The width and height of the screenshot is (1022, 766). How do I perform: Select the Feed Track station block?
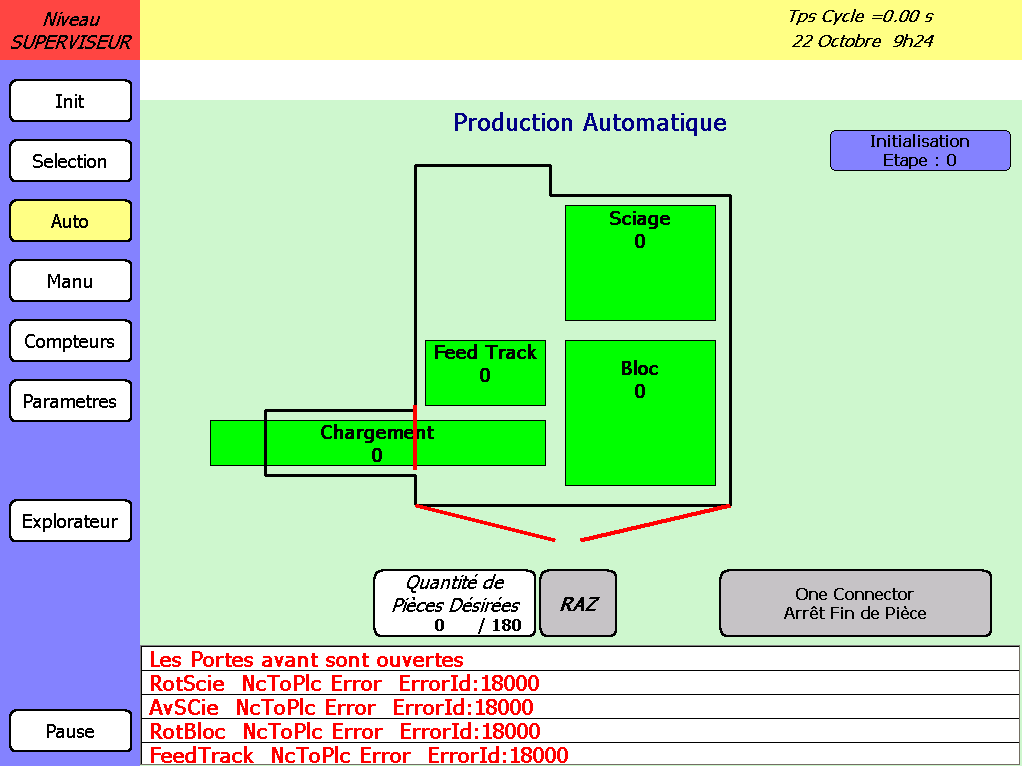(485, 373)
